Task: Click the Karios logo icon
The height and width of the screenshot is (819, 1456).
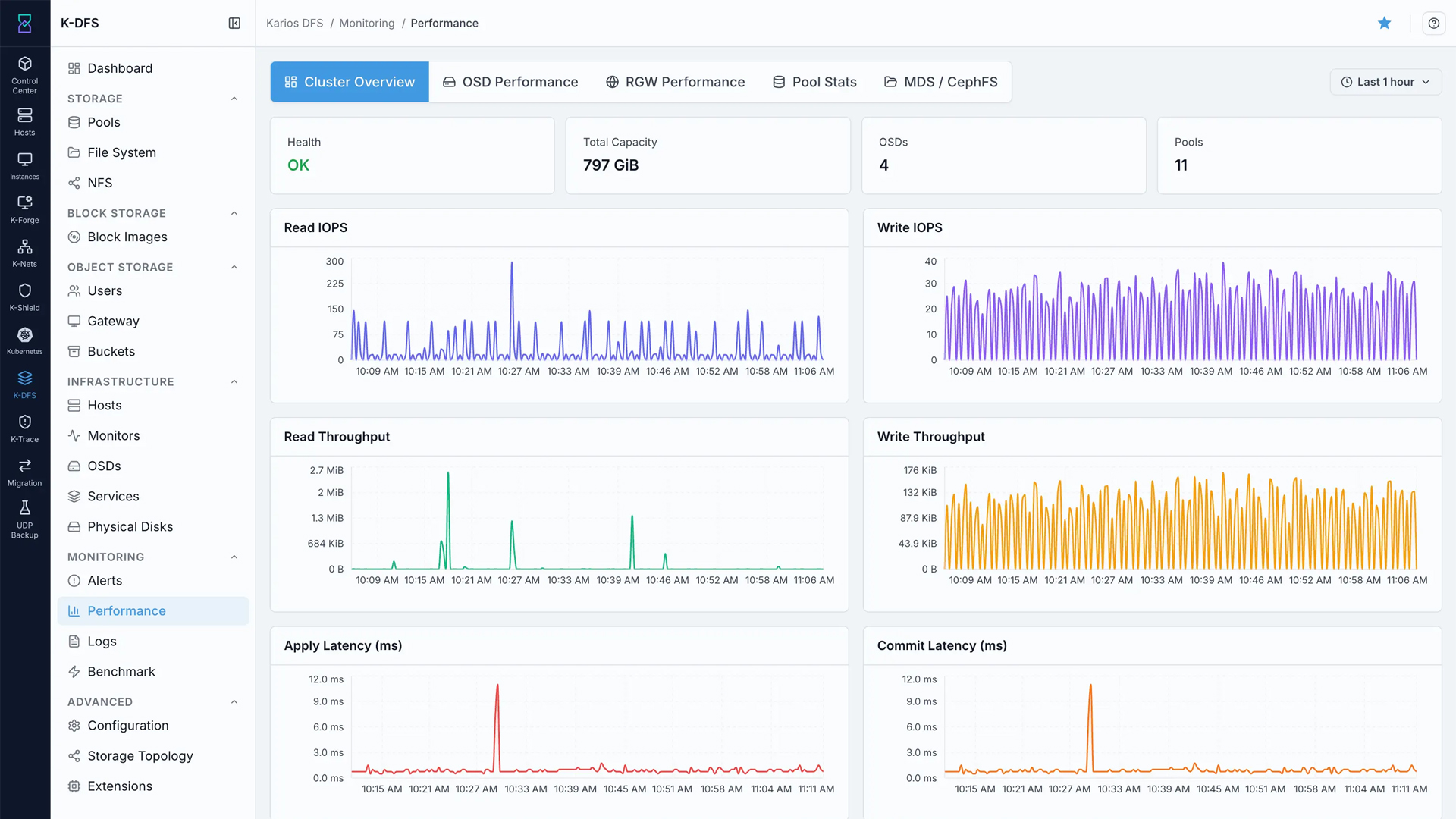Action: click(x=25, y=24)
